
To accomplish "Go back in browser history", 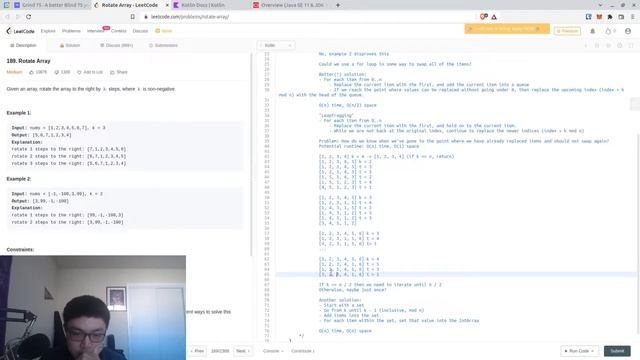I will (7, 17).
